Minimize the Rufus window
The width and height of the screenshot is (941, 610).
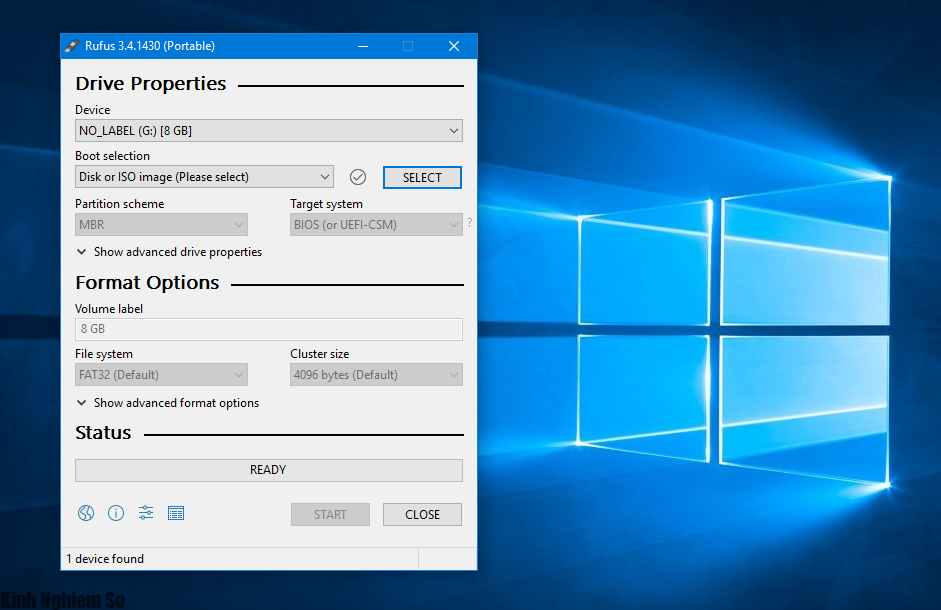(363, 46)
